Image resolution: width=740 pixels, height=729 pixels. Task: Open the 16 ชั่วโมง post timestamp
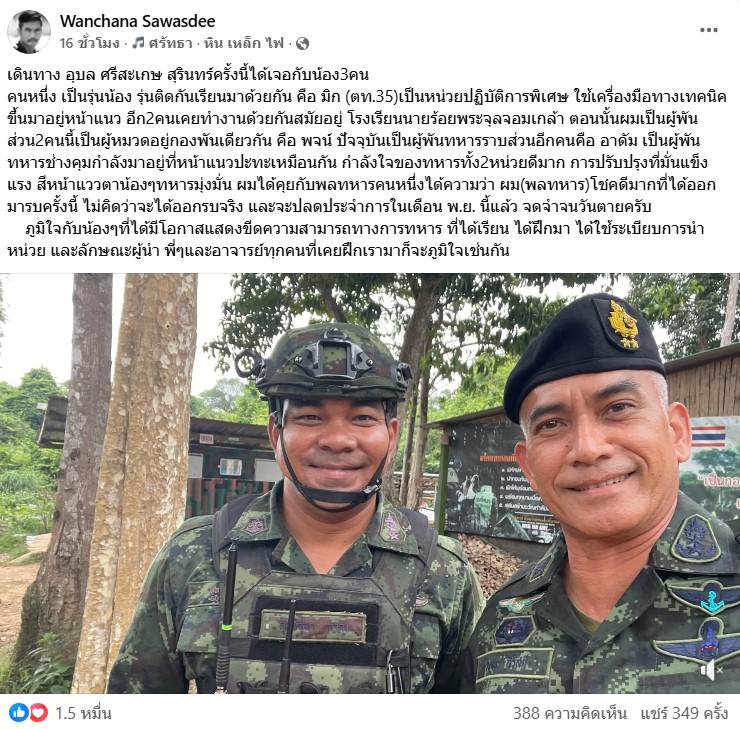(x=89, y=43)
